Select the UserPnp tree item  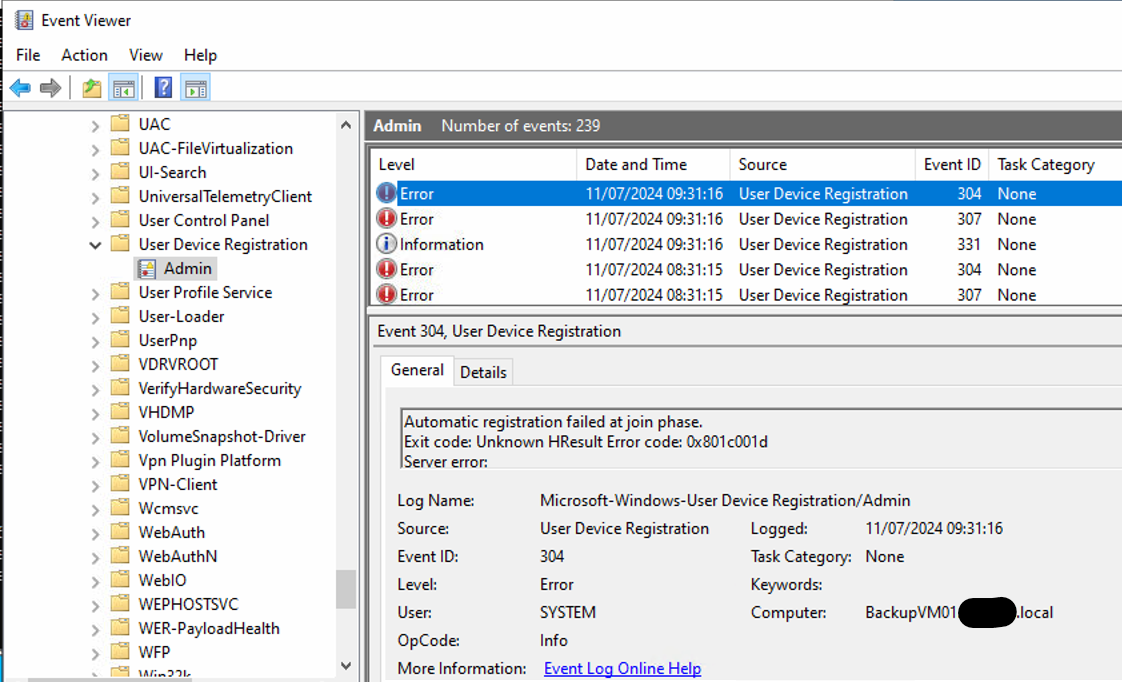click(167, 341)
